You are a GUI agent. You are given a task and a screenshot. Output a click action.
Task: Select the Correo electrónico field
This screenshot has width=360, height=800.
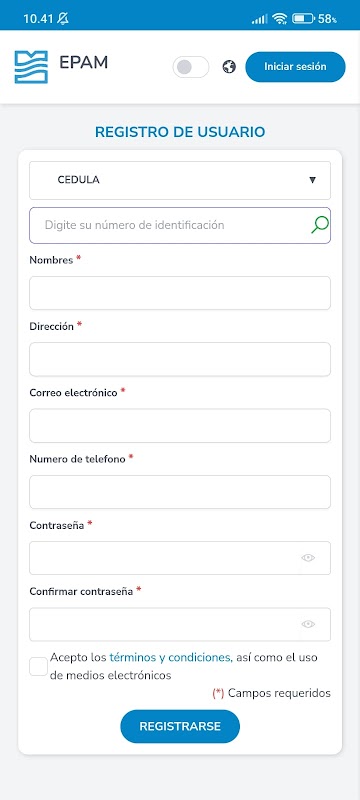point(180,426)
